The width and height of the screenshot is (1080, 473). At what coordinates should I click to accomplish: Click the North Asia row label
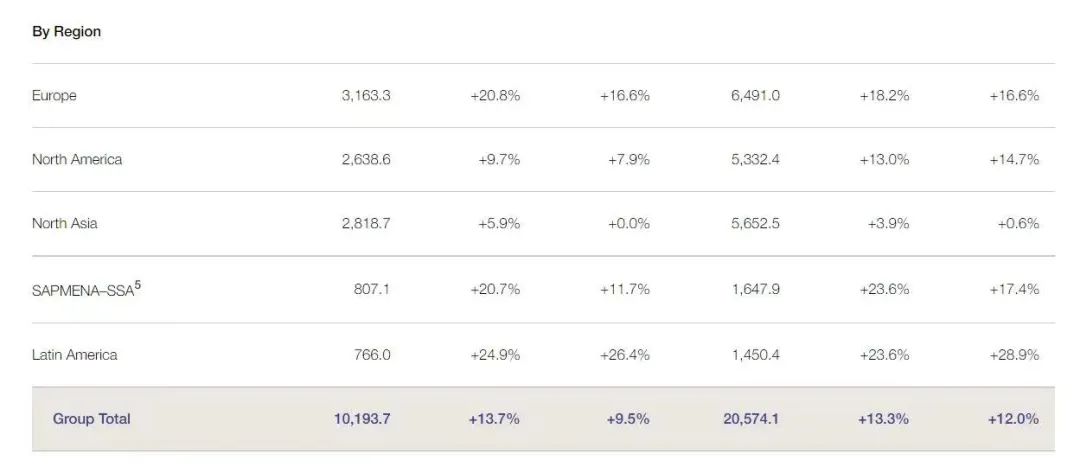click(x=65, y=223)
